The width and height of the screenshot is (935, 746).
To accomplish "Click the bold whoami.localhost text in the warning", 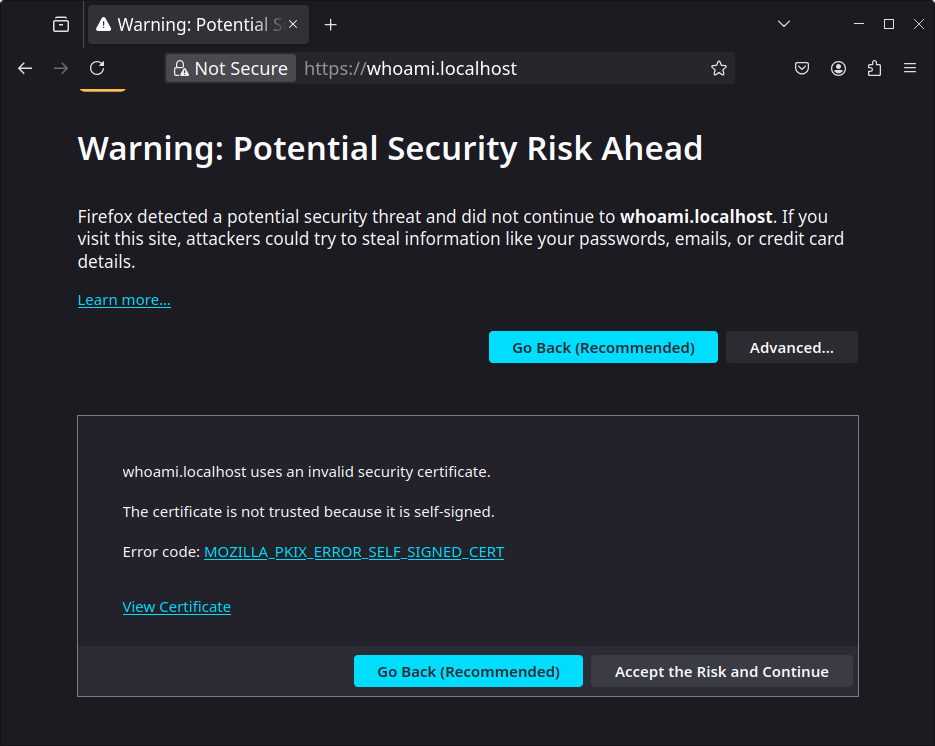I will coord(696,216).
